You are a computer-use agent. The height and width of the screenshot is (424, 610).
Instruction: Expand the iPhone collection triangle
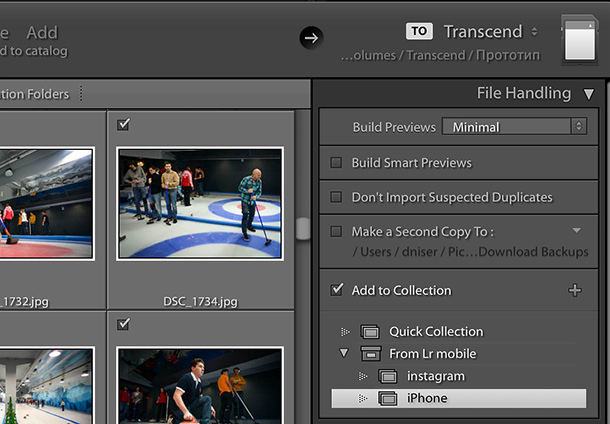(363, 398)
